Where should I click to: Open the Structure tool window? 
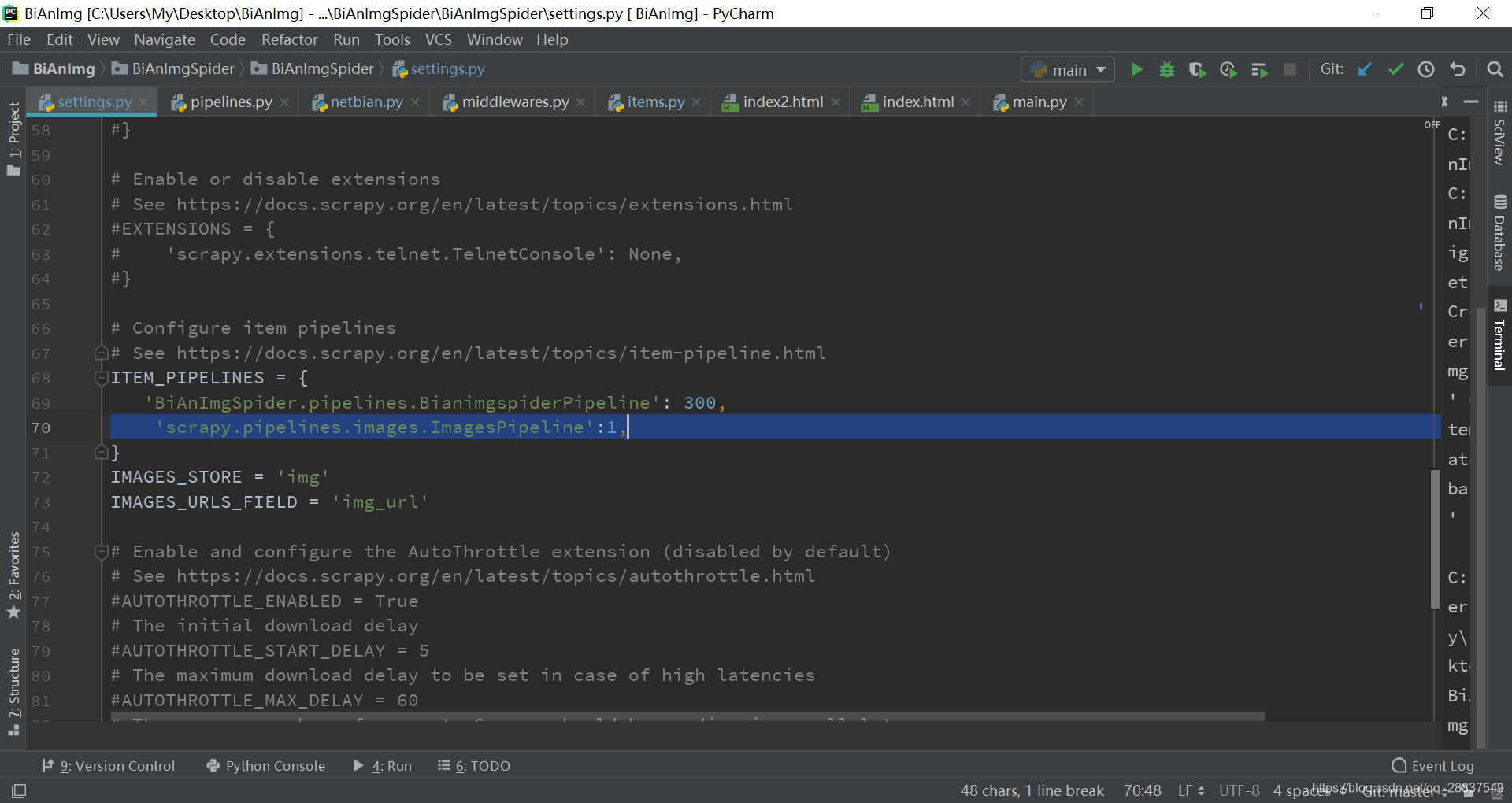click(x=13, y=691)
